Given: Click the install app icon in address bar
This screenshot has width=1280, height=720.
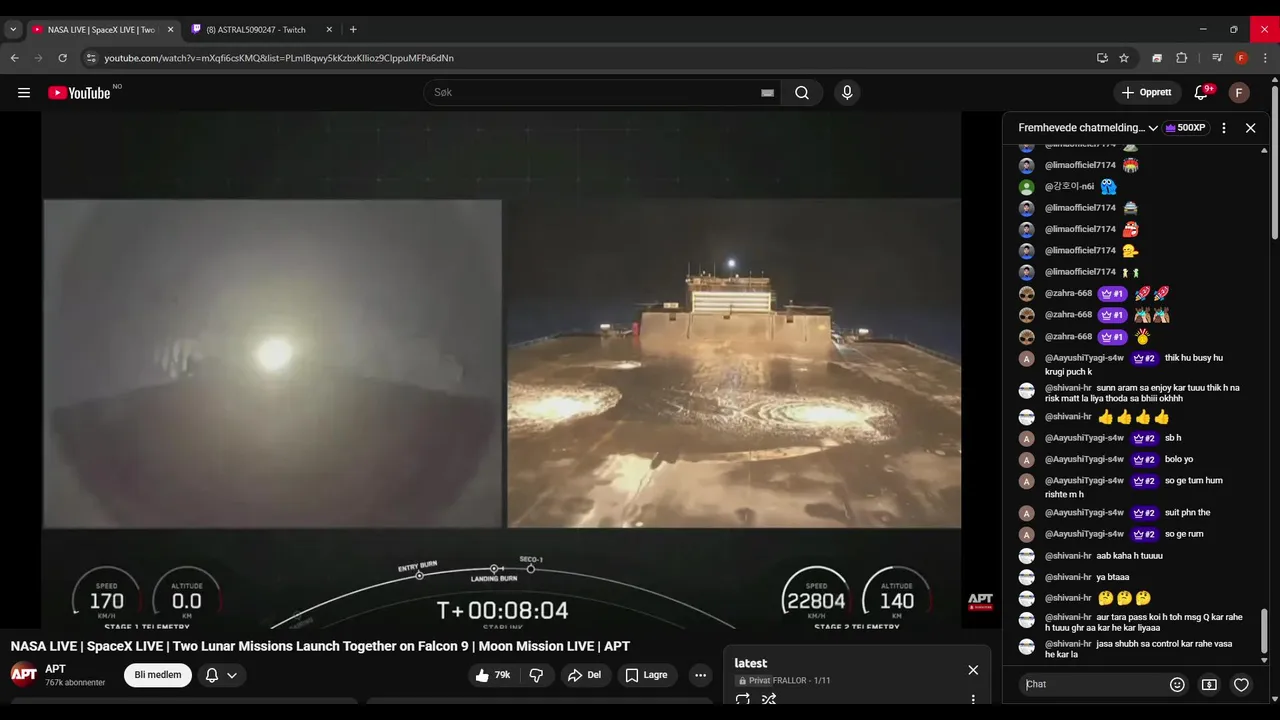Looking at the screenshot, I should point(1102,58).
